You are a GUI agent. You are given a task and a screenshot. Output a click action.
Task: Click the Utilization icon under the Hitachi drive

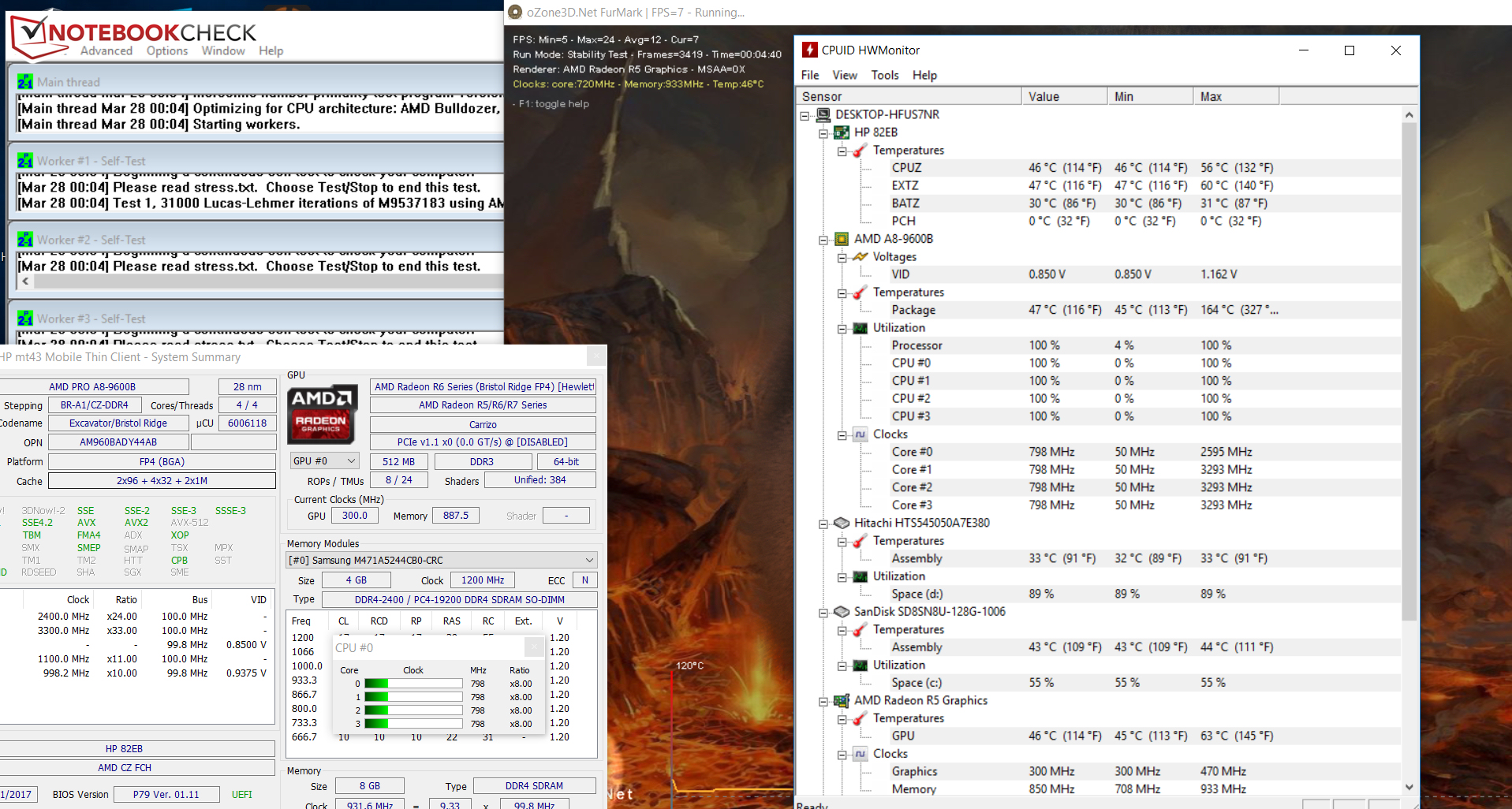[x=861, y=576]
